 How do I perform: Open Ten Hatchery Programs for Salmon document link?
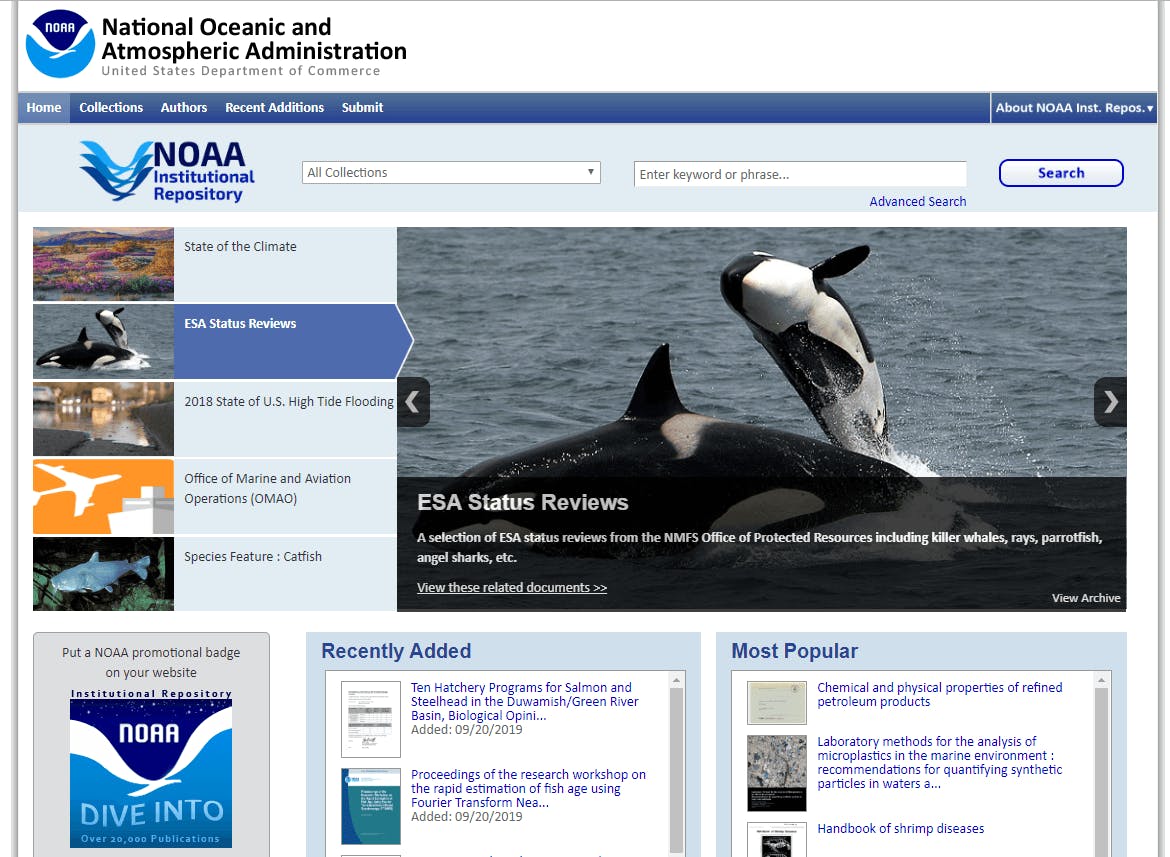point(525,701)
